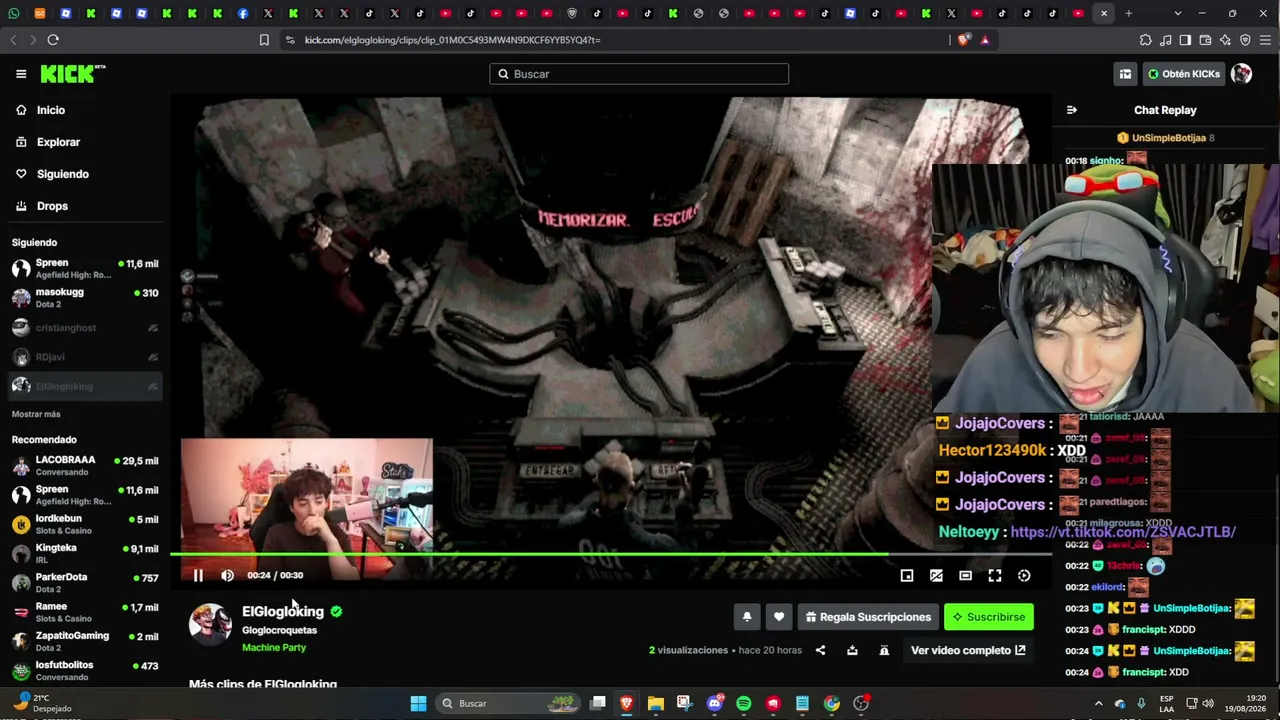Open the media control music icon
1280x720 pixels.
point(1165,40)
